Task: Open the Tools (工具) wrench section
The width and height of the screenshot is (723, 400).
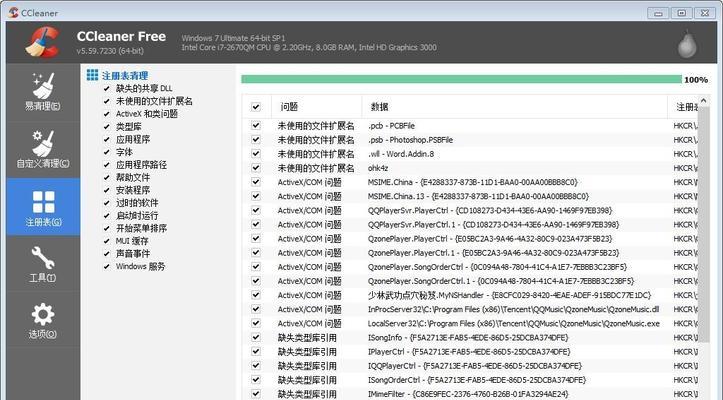Action: [43, 264]
